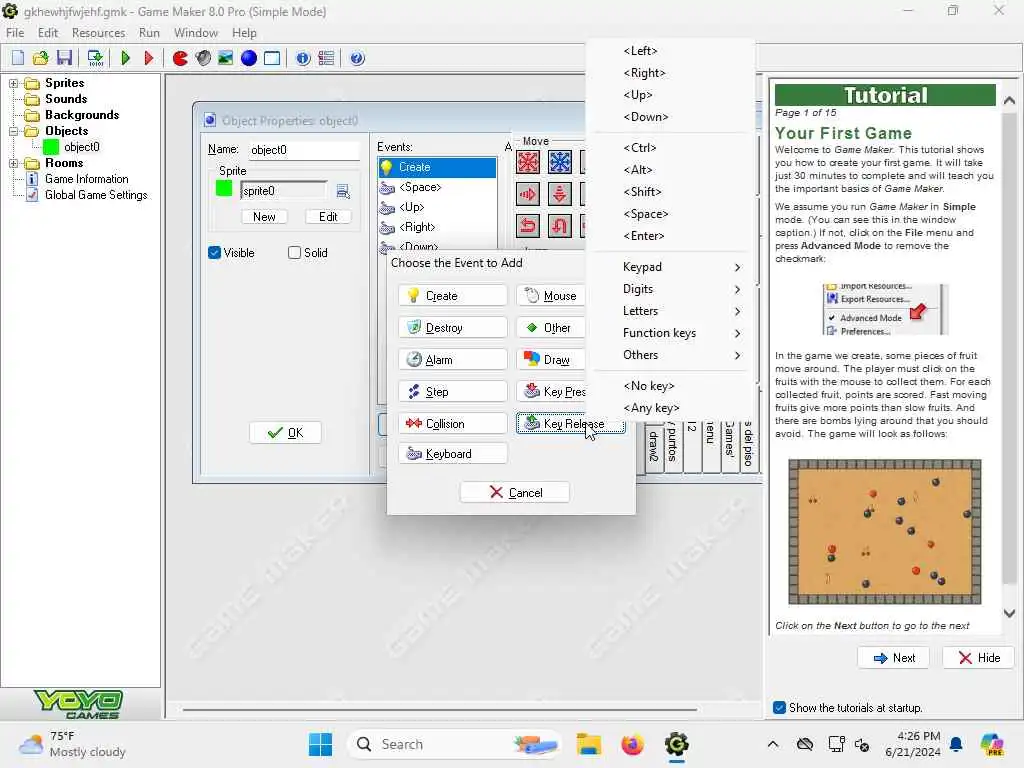Open help with the question mark icon

click(357, 58)
